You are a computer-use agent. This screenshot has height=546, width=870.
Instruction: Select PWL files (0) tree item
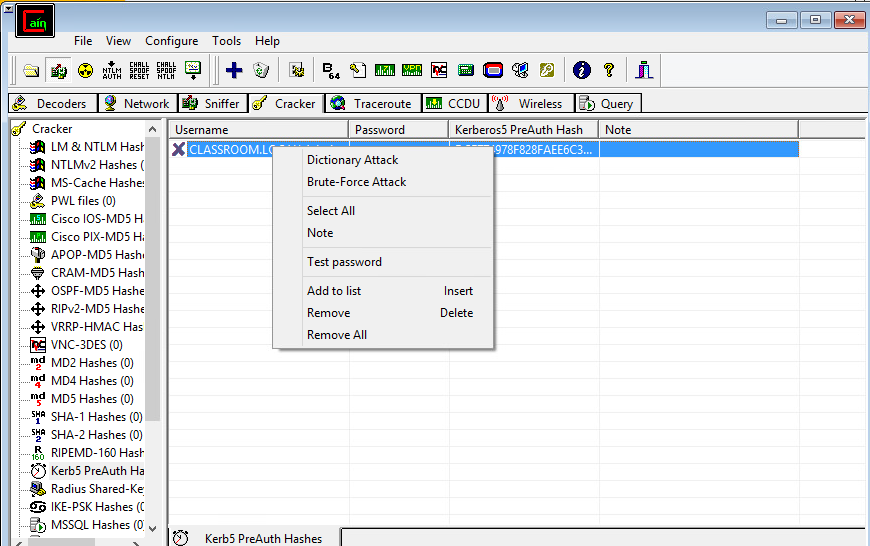coord(83,201)
